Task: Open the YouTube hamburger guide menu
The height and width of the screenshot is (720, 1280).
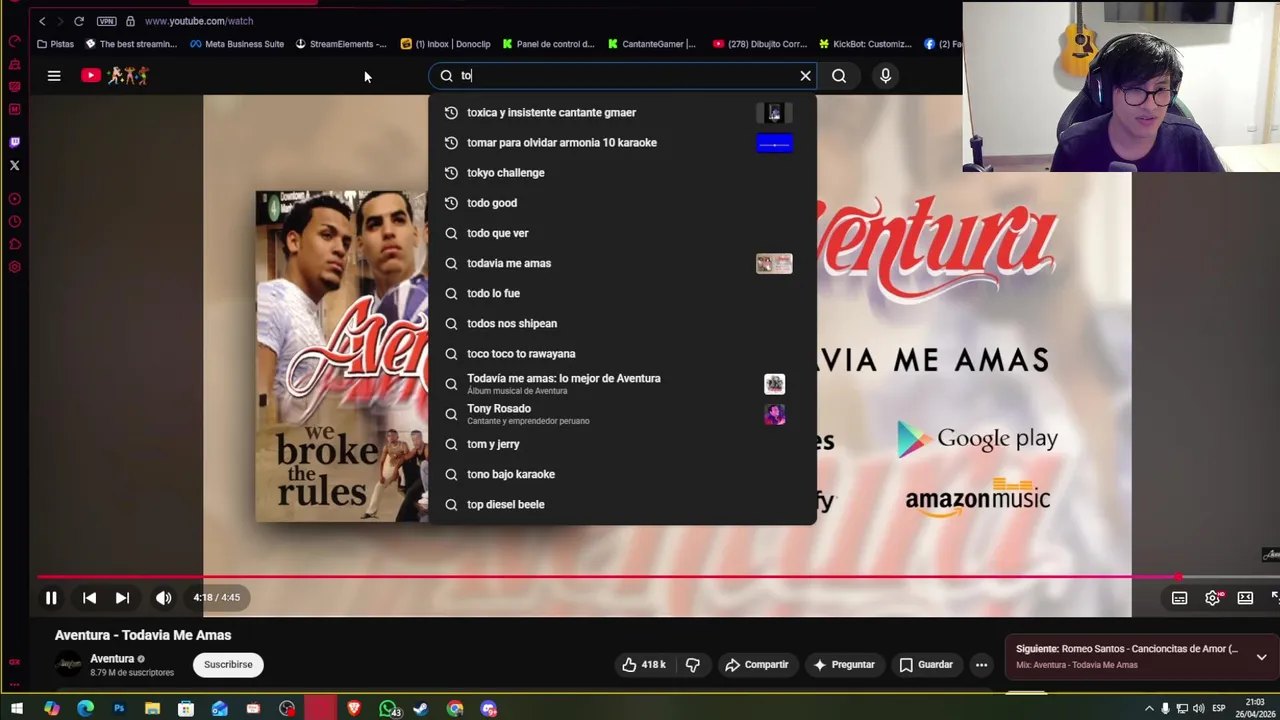Action: 54,75
